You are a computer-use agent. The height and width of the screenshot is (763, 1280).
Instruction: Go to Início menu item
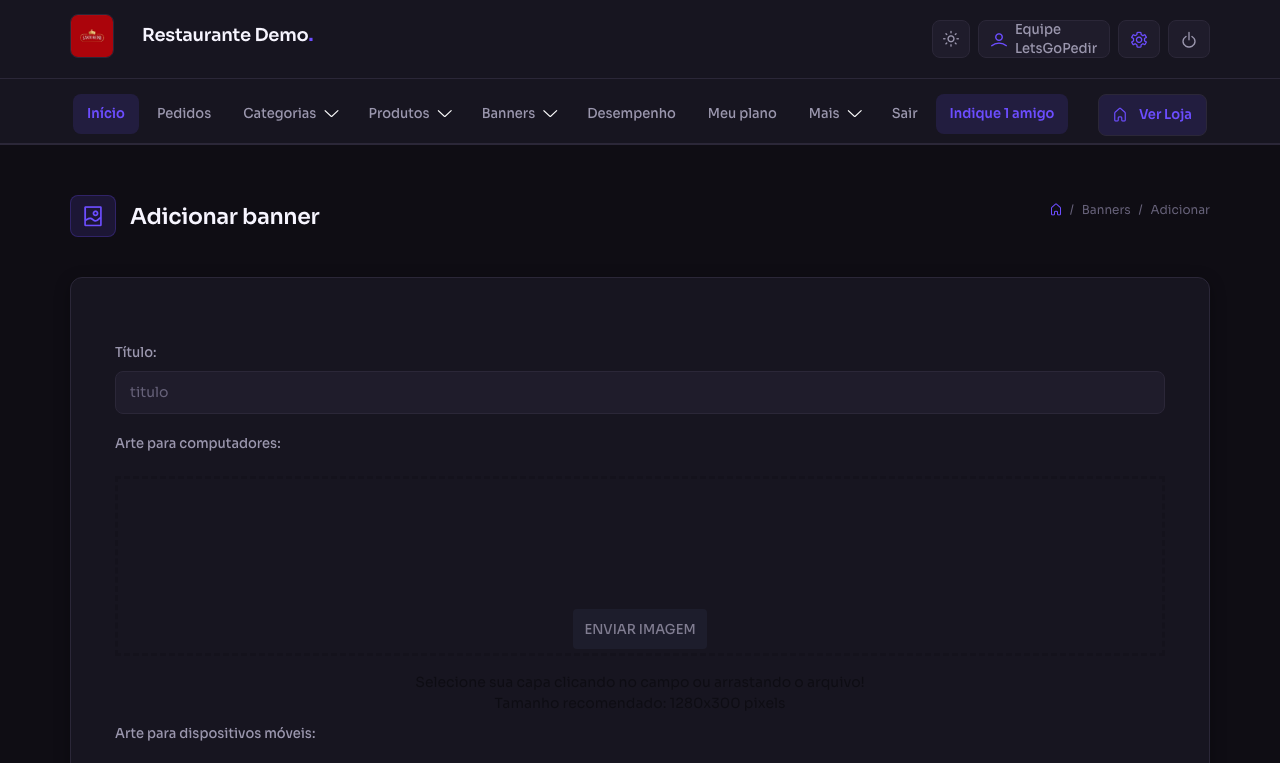106,113
